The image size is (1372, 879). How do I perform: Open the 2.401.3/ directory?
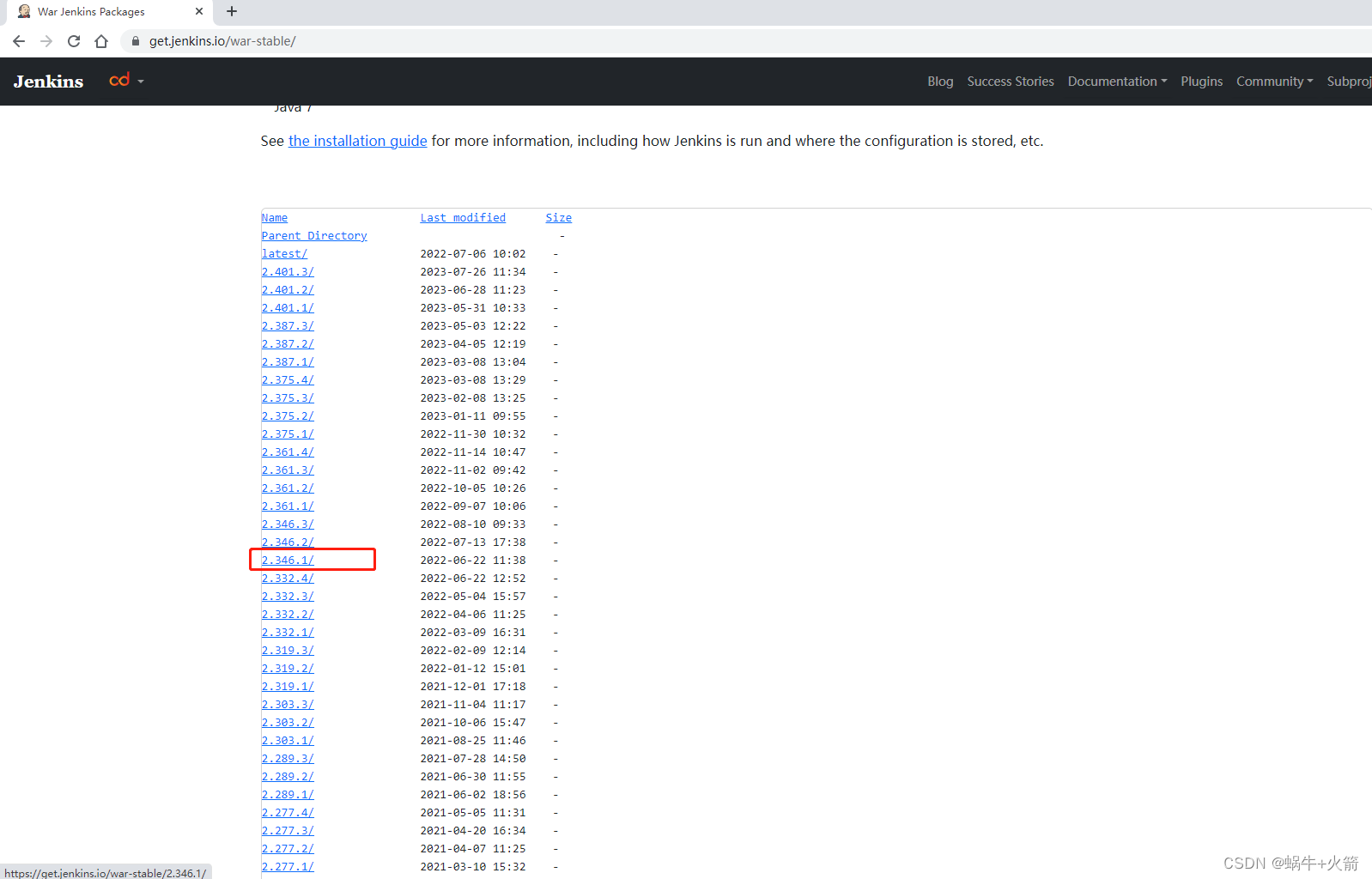pos(288,272)
